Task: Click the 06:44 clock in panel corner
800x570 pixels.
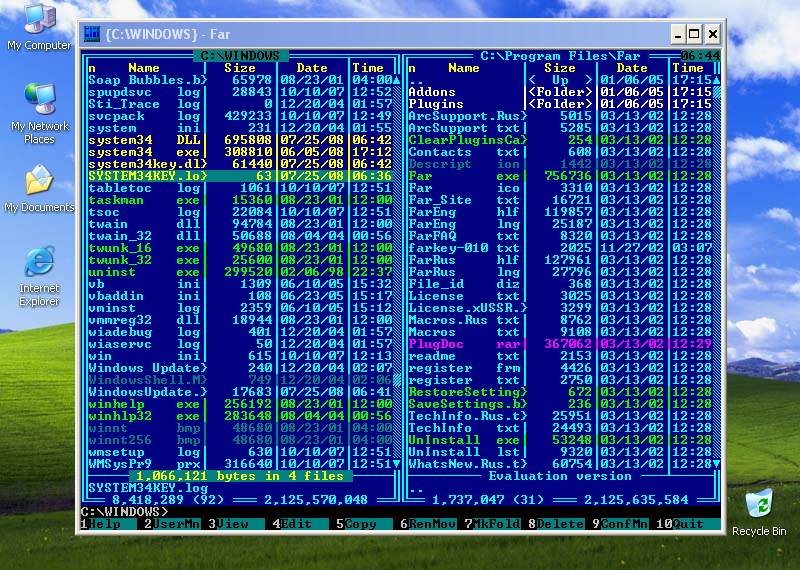Action: [x=700, y=56]
